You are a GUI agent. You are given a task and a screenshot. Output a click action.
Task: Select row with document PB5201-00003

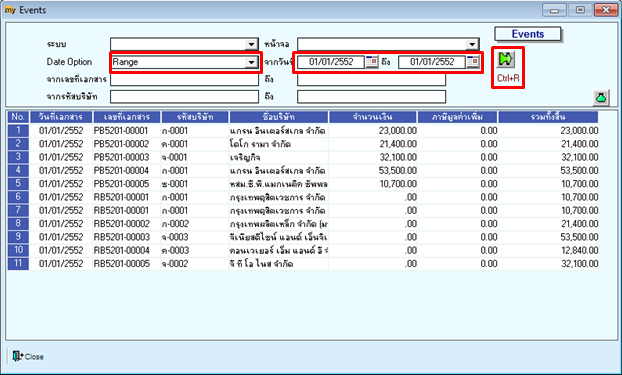(x=303, y=157)
